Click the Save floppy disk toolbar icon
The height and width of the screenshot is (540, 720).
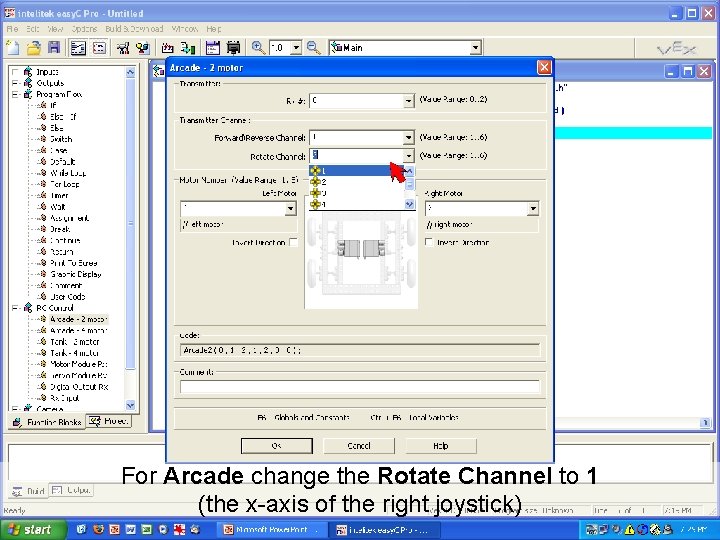point(54,47)
